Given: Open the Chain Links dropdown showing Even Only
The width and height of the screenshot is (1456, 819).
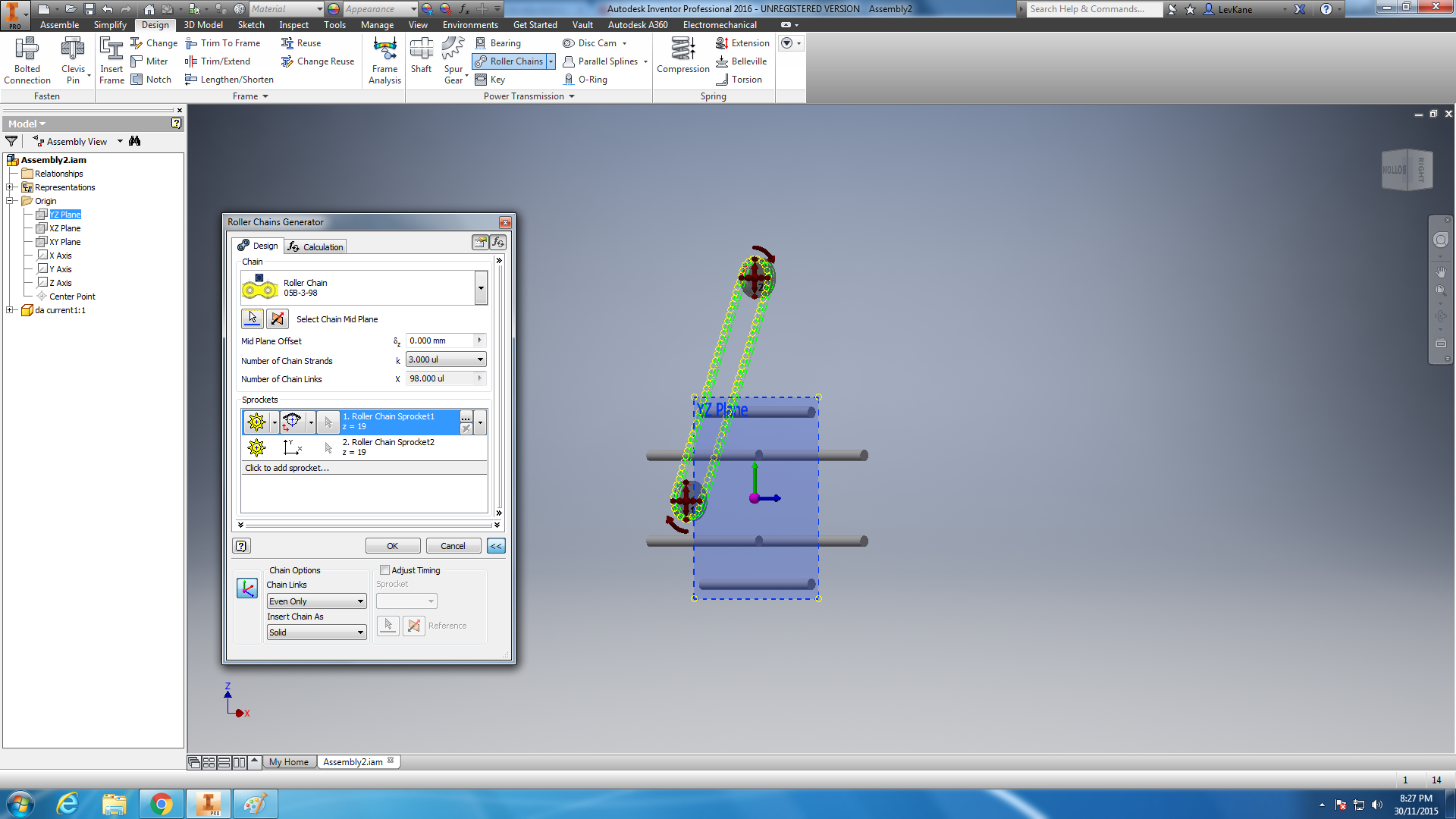Looking at the screenshot, I should [x=316, y=601].
